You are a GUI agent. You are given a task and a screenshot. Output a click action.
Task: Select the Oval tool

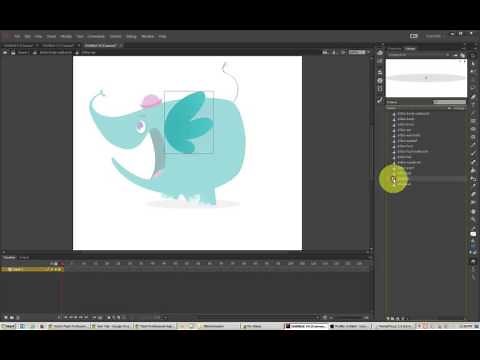point(473,129)
